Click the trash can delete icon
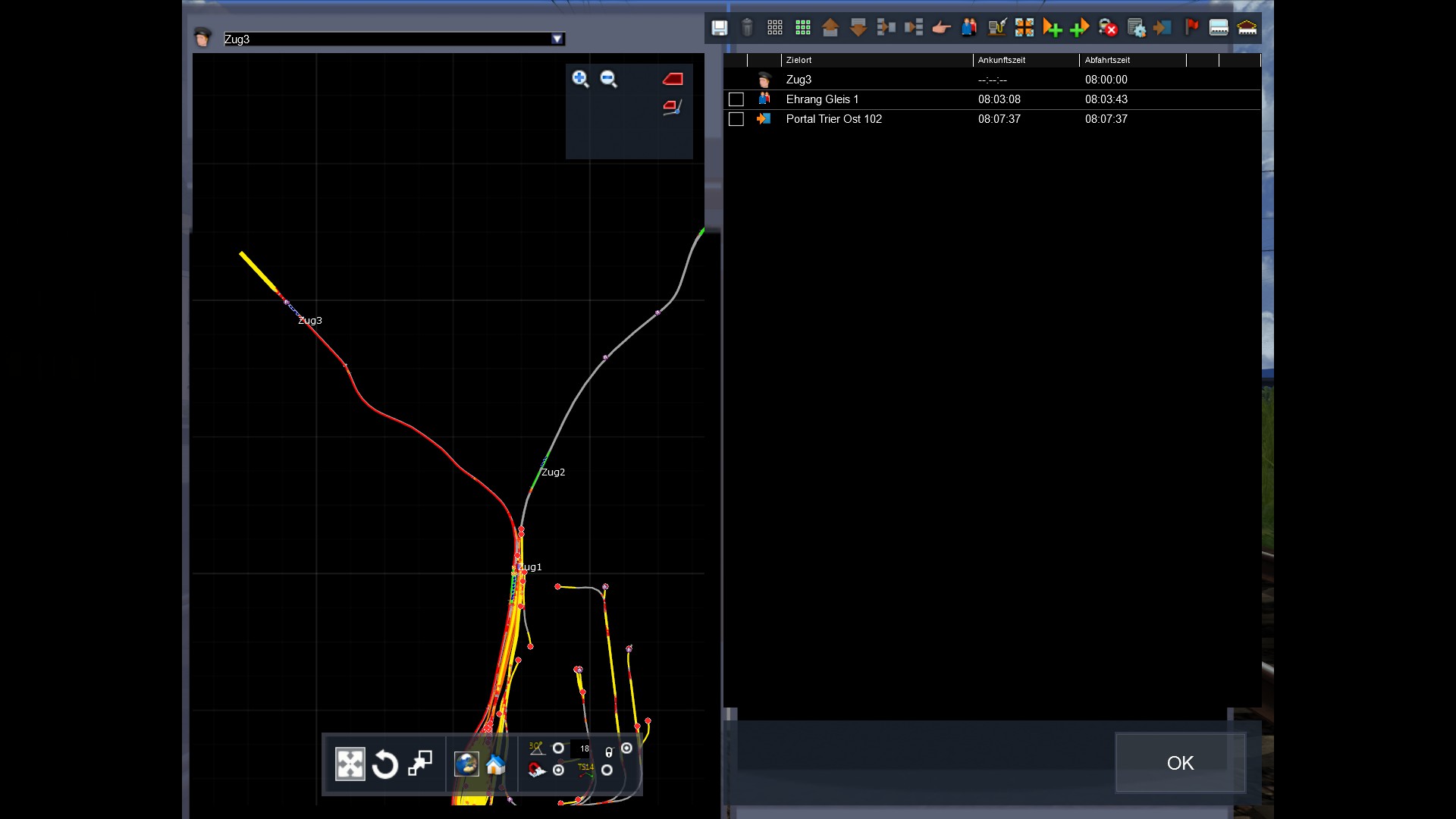The height and width of the screenshot is (819, 1456). [x=747, y=28]
